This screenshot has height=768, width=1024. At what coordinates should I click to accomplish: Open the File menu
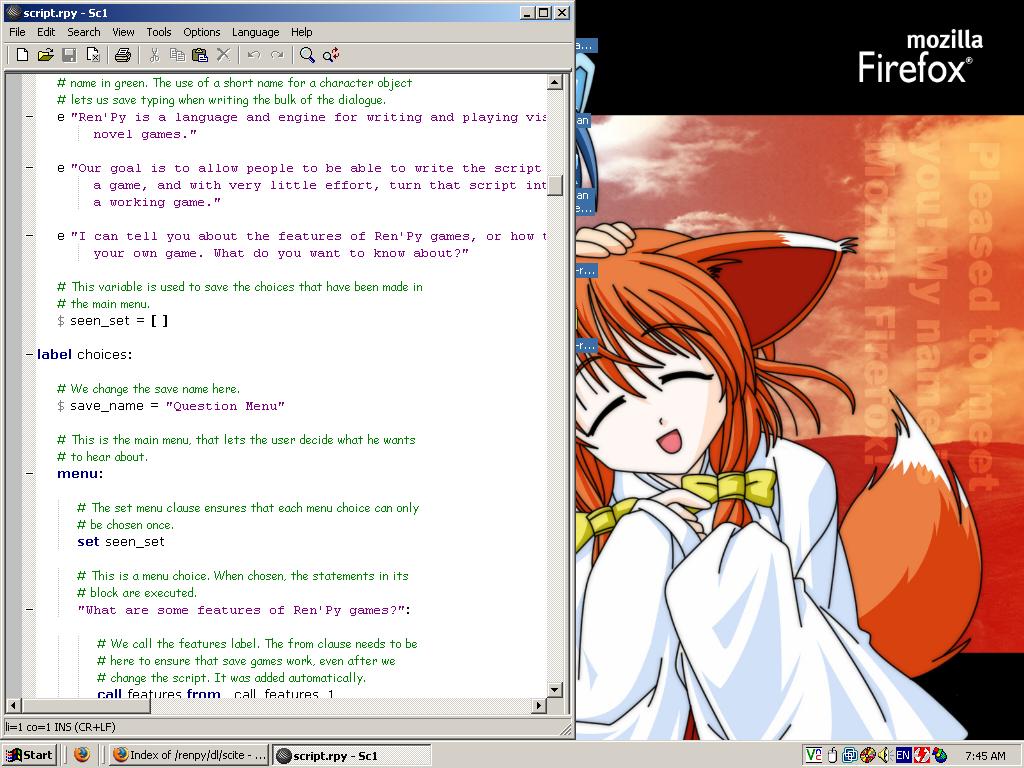[x=17, y=32]
